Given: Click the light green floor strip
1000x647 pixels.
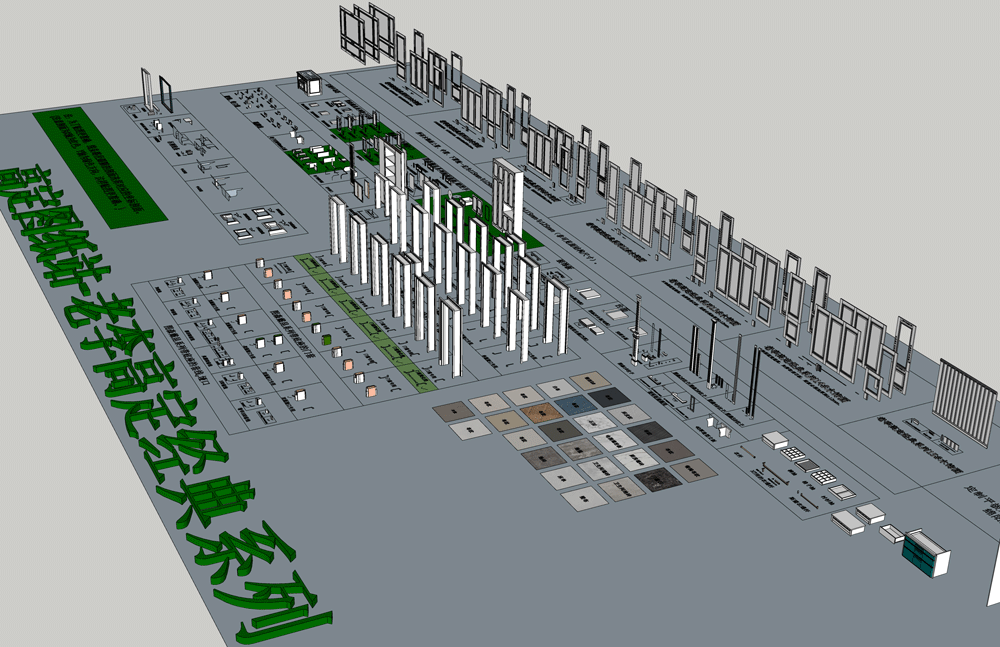Looking at the screenshot, I should point(362,318).
